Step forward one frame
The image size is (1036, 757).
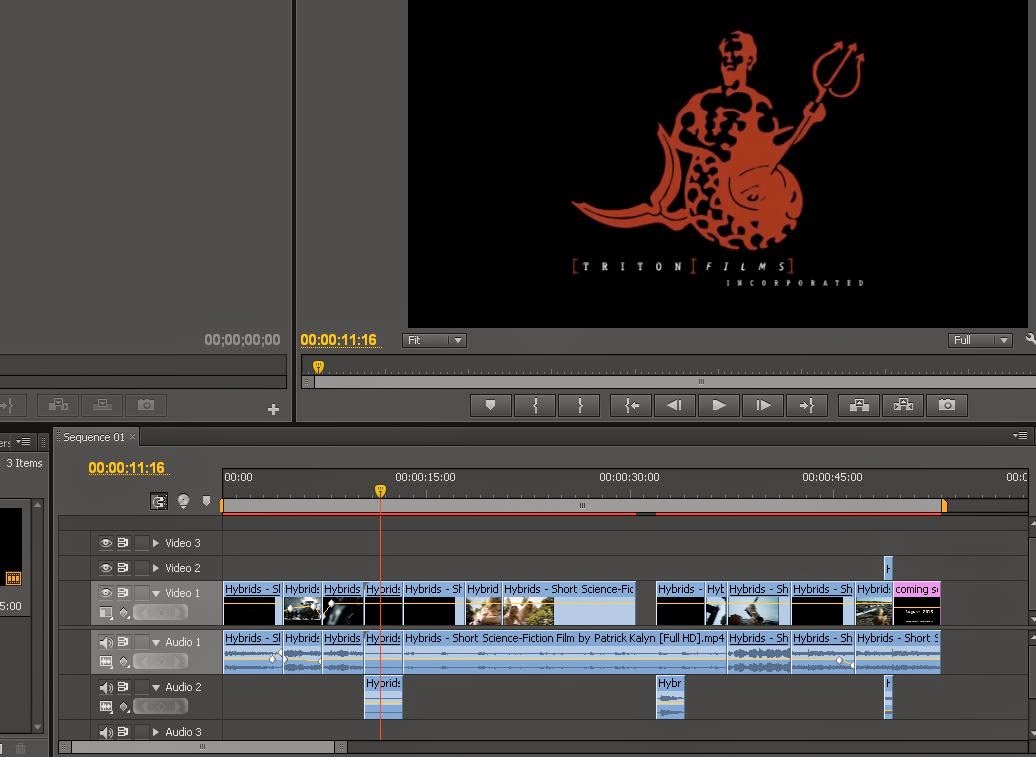pyautogui.click(x=763, y=405)
